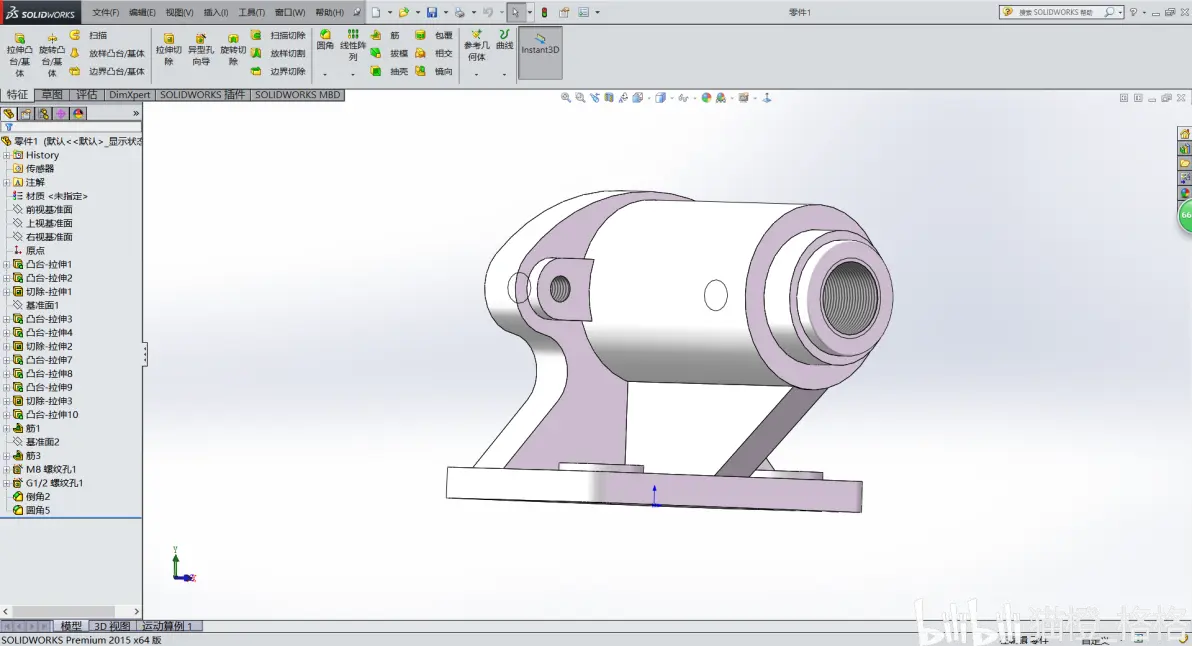This screenshot has height=646, width=1192.
Task: Open the 线性阵列 pattern dropdown arrow
Action: tap(353, 74)
